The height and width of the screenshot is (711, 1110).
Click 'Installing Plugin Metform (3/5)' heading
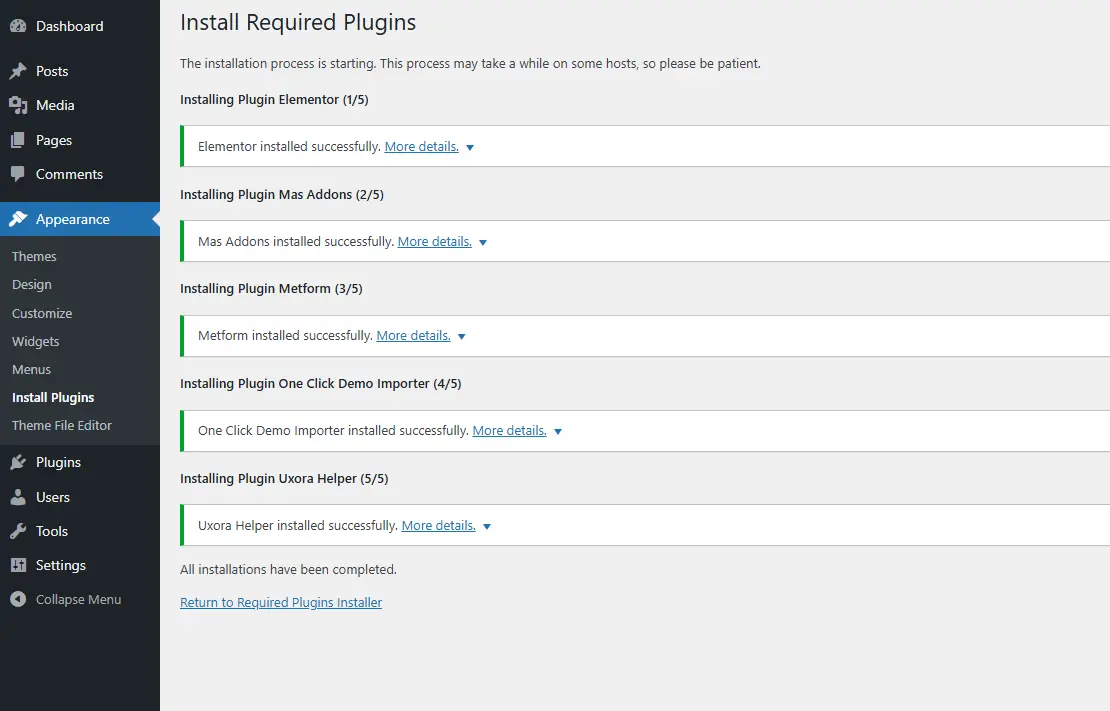(271, 289)
